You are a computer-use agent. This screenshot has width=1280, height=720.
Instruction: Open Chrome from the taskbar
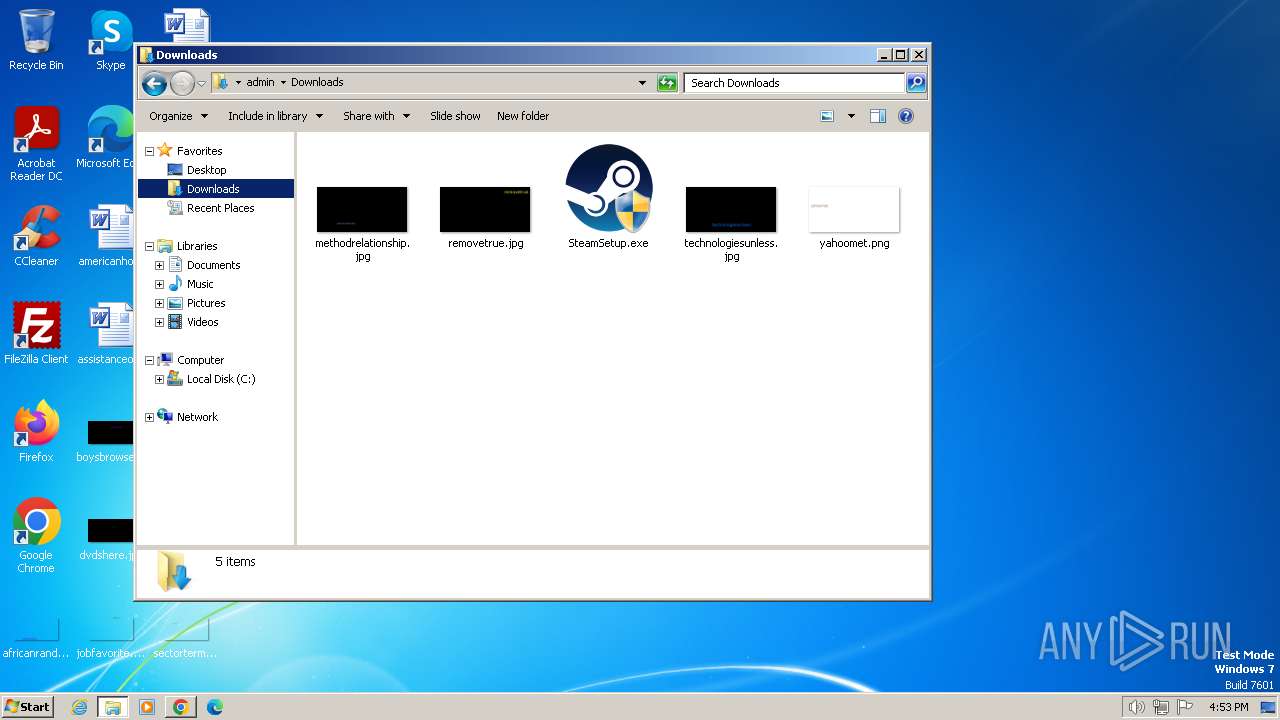(180, 707)
